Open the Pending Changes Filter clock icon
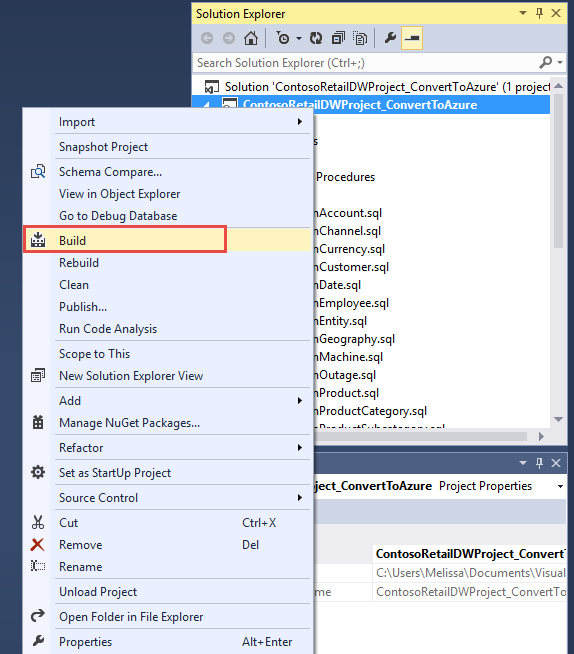 [283, 38]
